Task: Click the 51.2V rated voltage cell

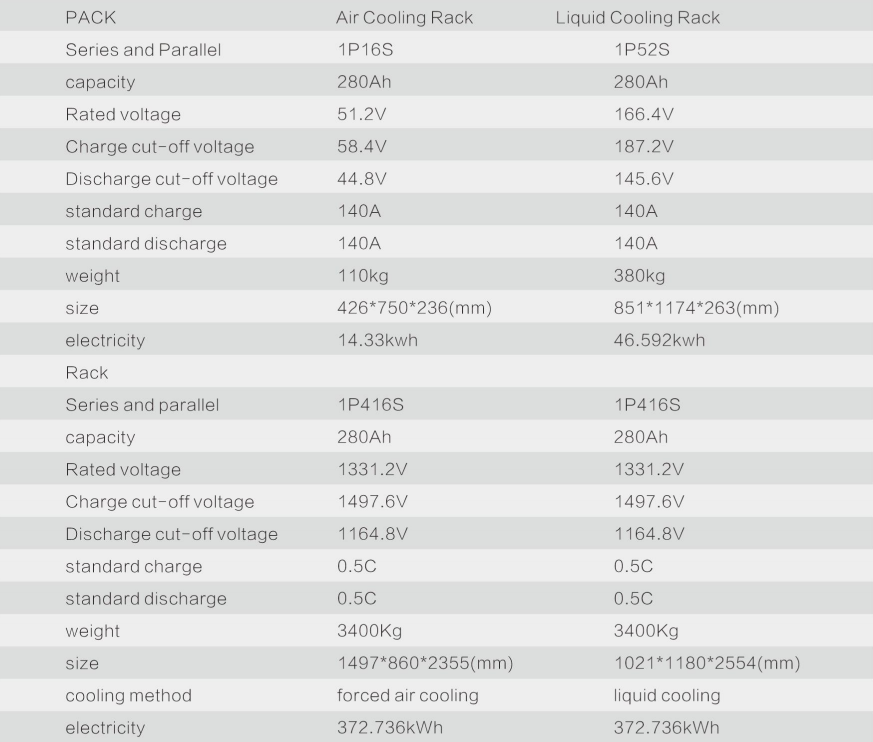Action: (x=362, y=114)
